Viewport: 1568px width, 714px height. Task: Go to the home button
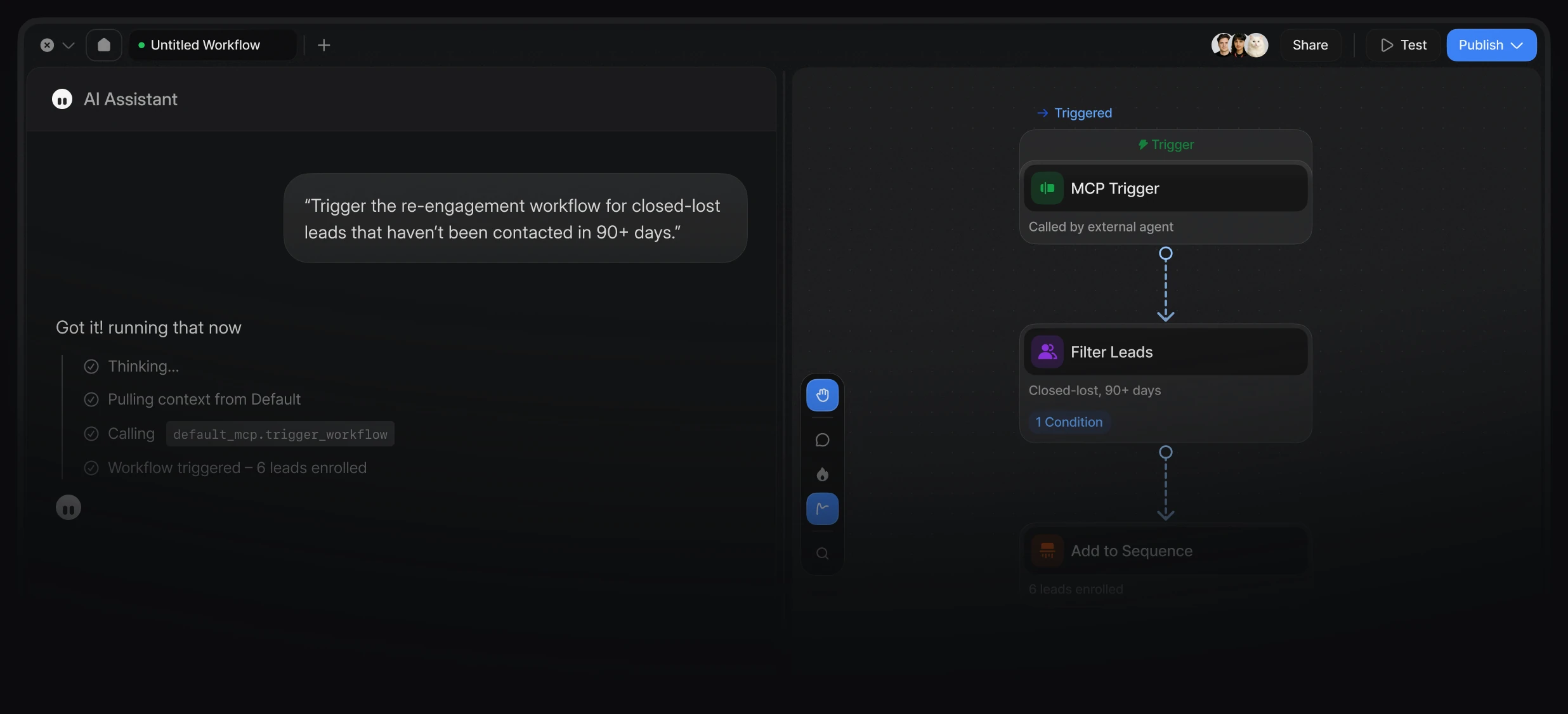coord(104,45)
